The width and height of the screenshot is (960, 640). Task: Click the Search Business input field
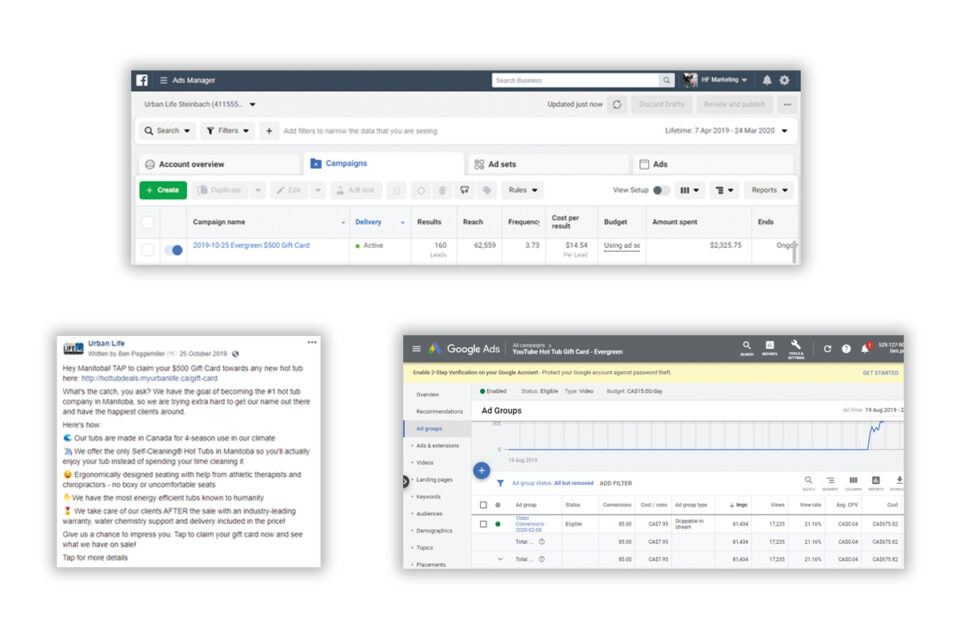[x=575, y=80]
